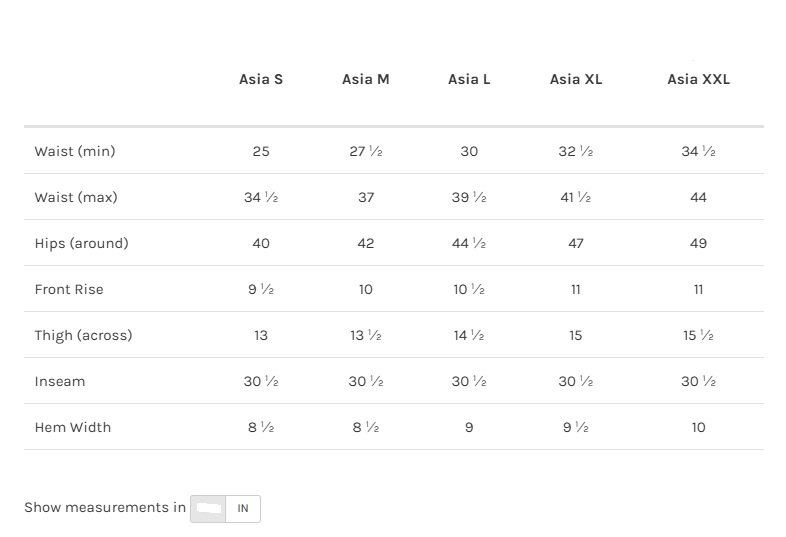
Task: Click the Hem Width row label
Action: point(73,427)
